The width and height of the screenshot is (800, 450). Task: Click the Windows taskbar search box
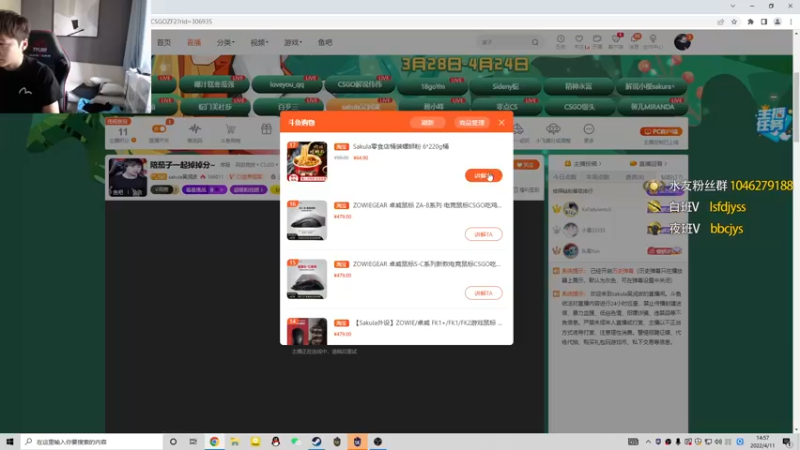(92, 442)
